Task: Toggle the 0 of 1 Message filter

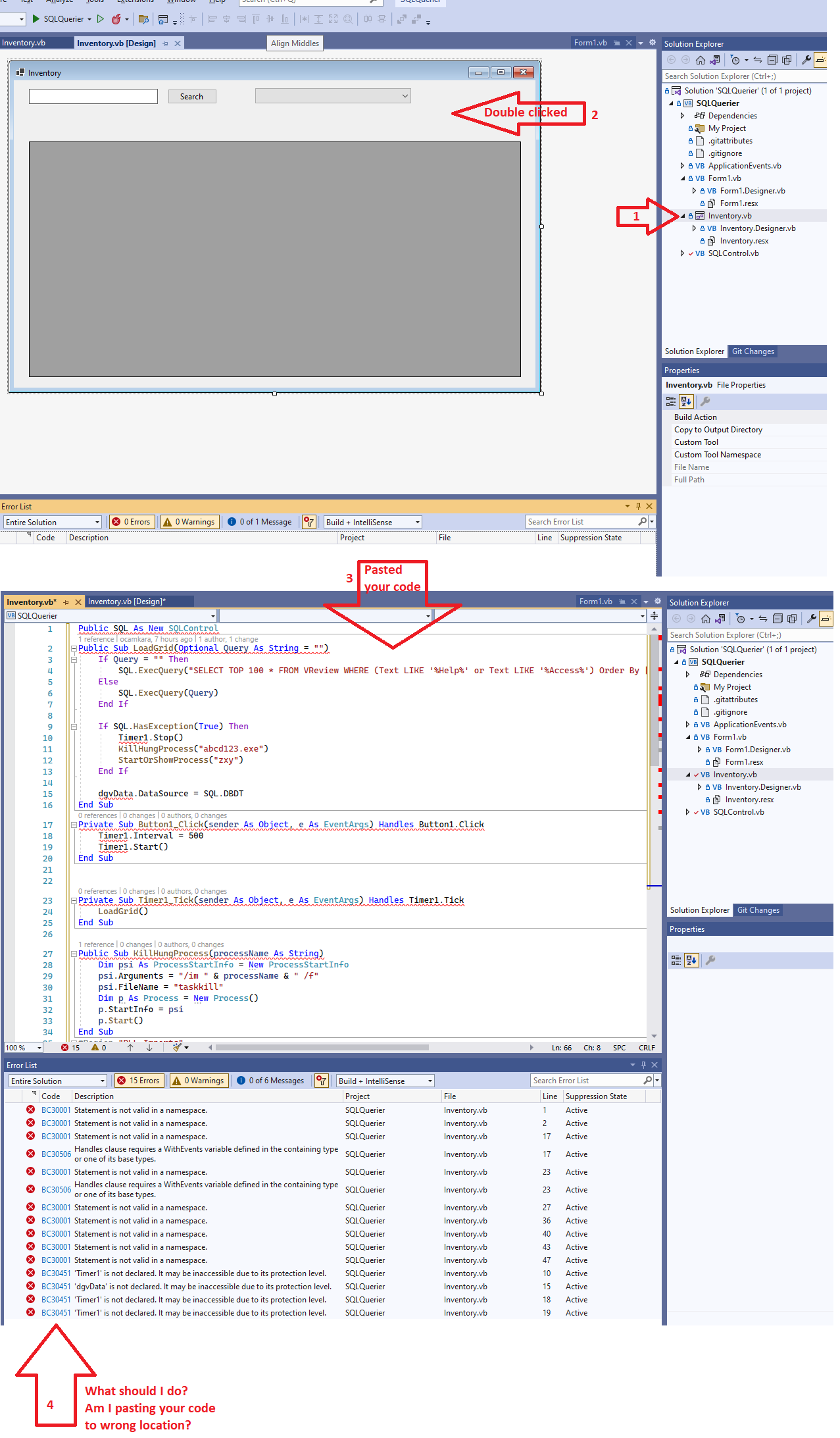Action: (x=260, y=522)
